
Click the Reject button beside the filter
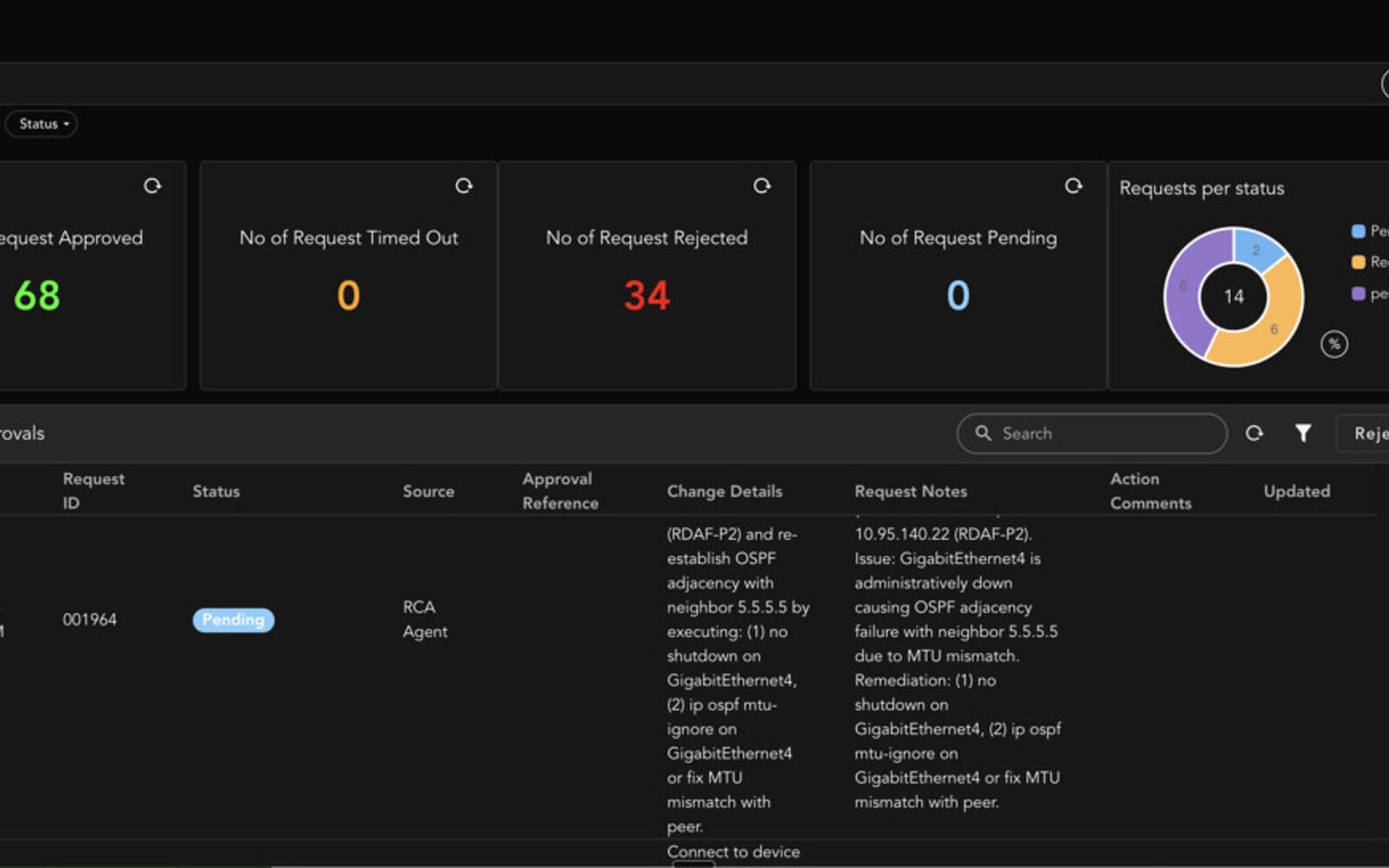pyautogui.click(x=1365, y=433)
